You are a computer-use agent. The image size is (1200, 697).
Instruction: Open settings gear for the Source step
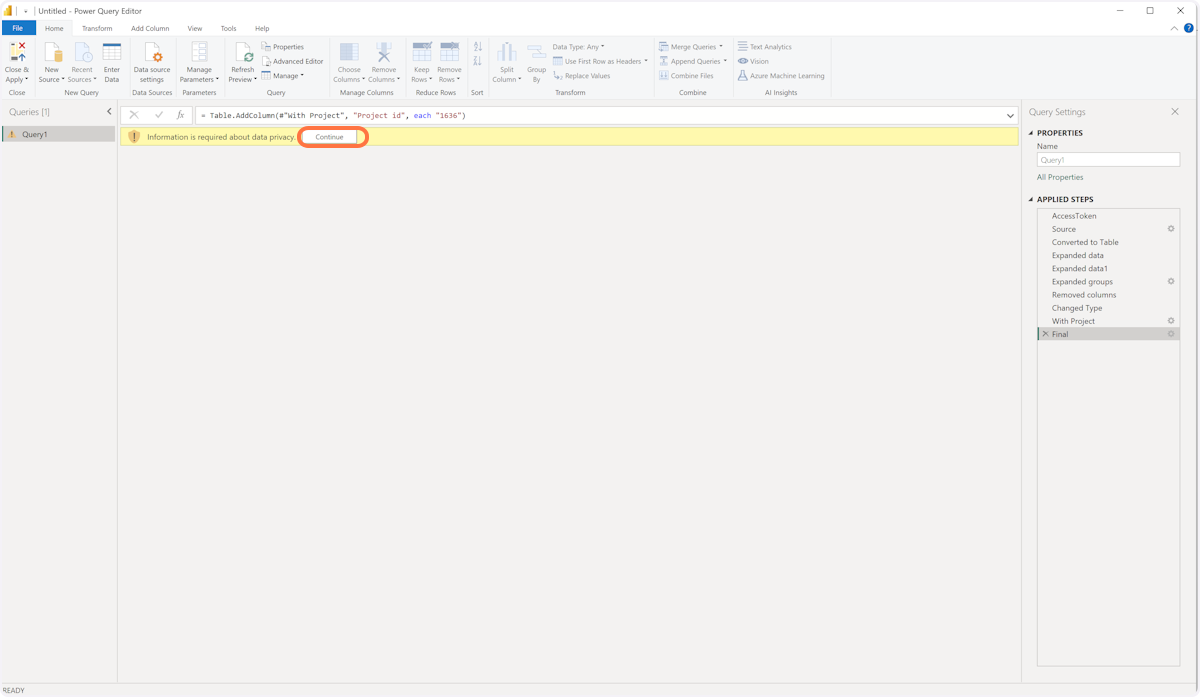1171,229
